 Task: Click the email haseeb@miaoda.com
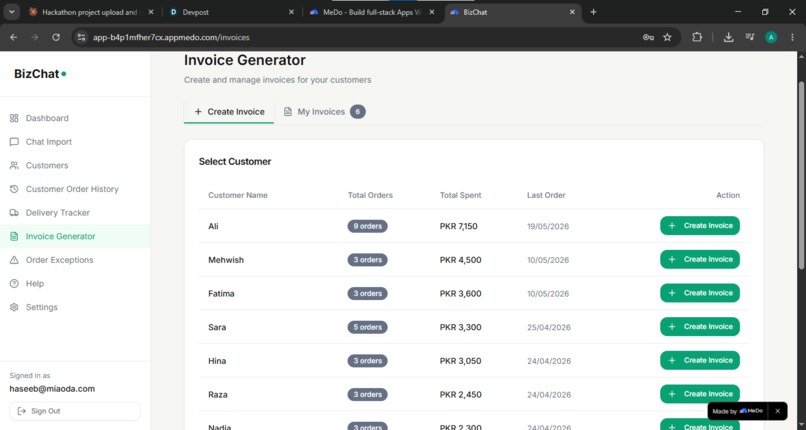[x=52, y=389]
